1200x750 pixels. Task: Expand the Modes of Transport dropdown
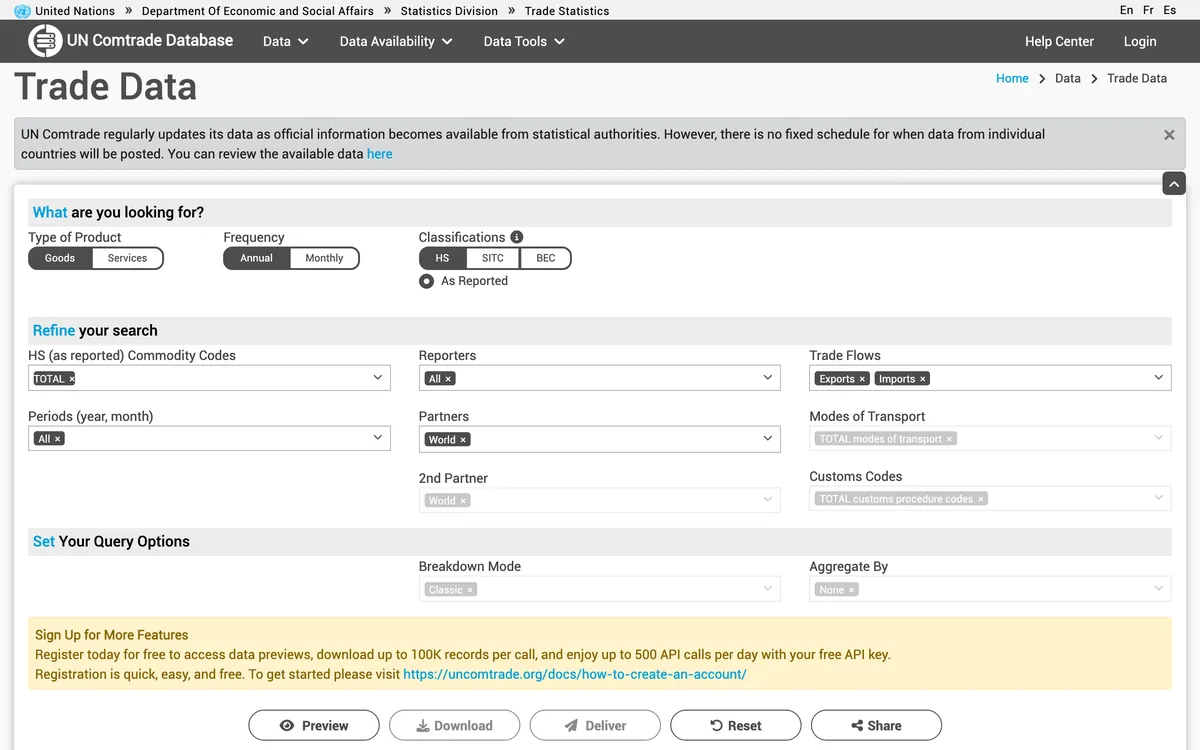1159,438
